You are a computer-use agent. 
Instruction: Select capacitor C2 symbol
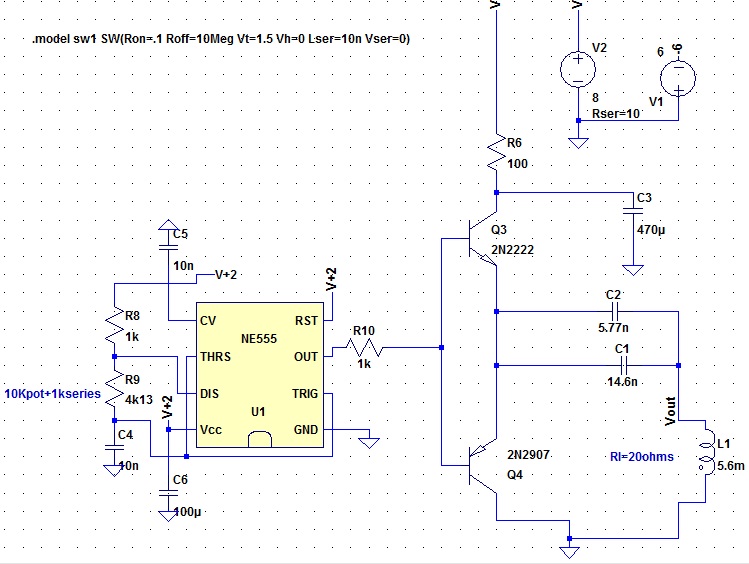615,312
